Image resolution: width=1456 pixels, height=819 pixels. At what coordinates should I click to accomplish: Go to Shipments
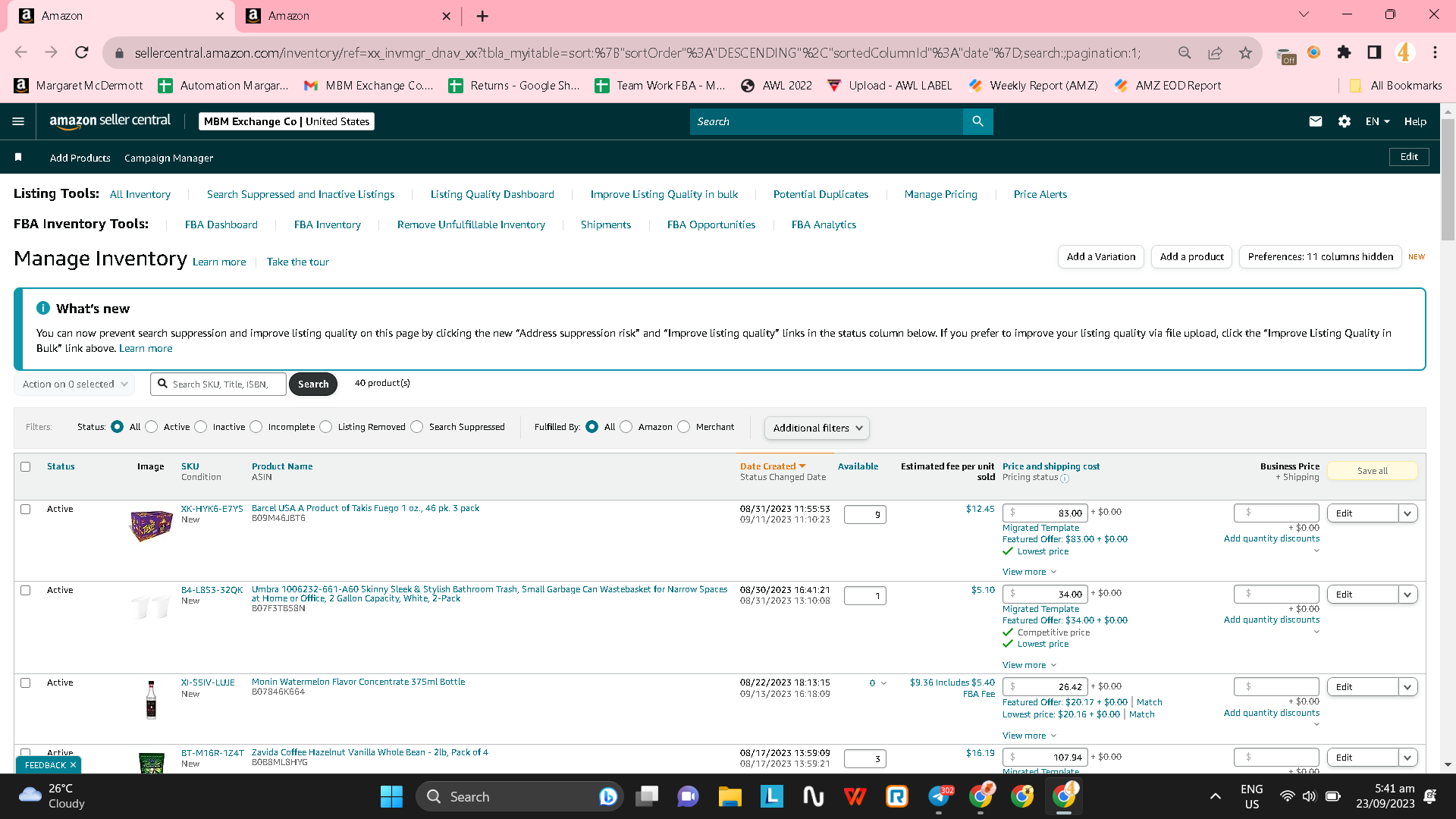(606, 224)
